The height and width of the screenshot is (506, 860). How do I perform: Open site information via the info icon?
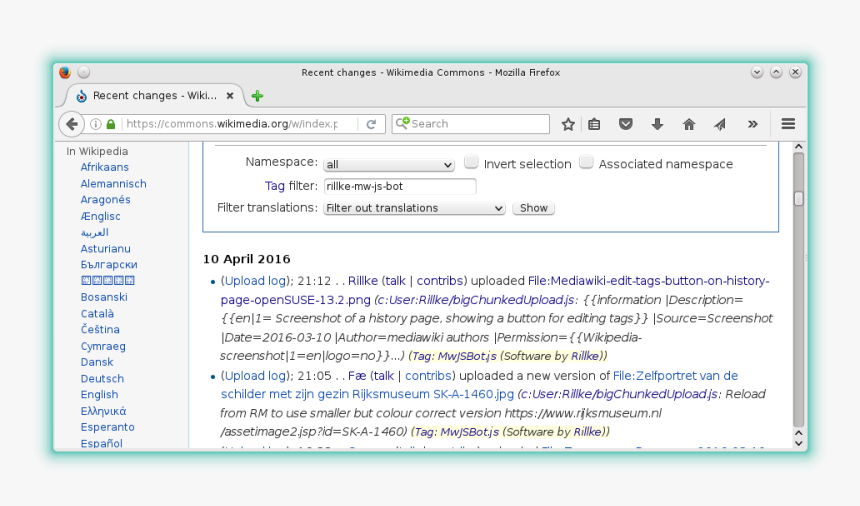[x=95, y=124]
